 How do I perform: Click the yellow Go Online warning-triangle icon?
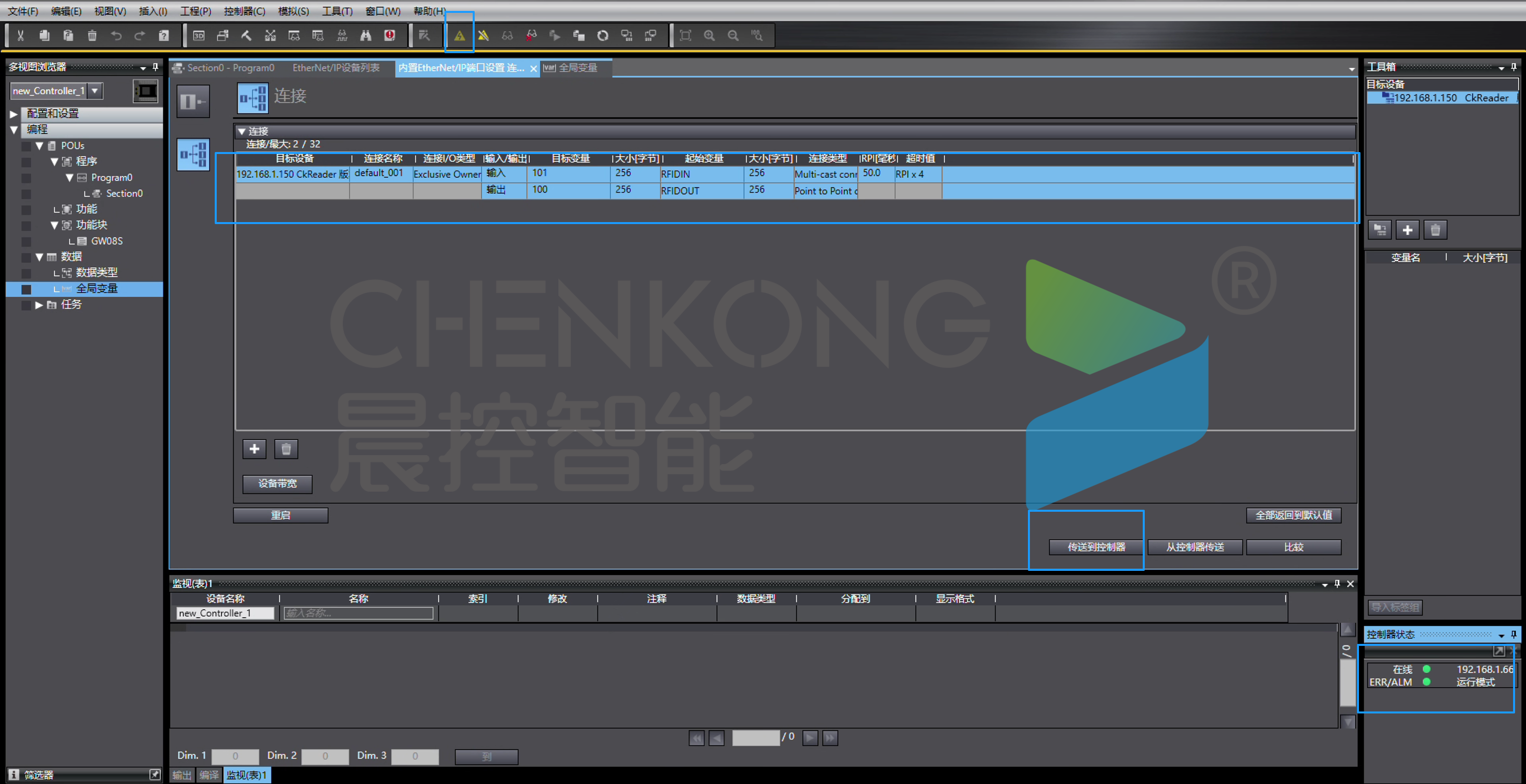click(460, 36)
